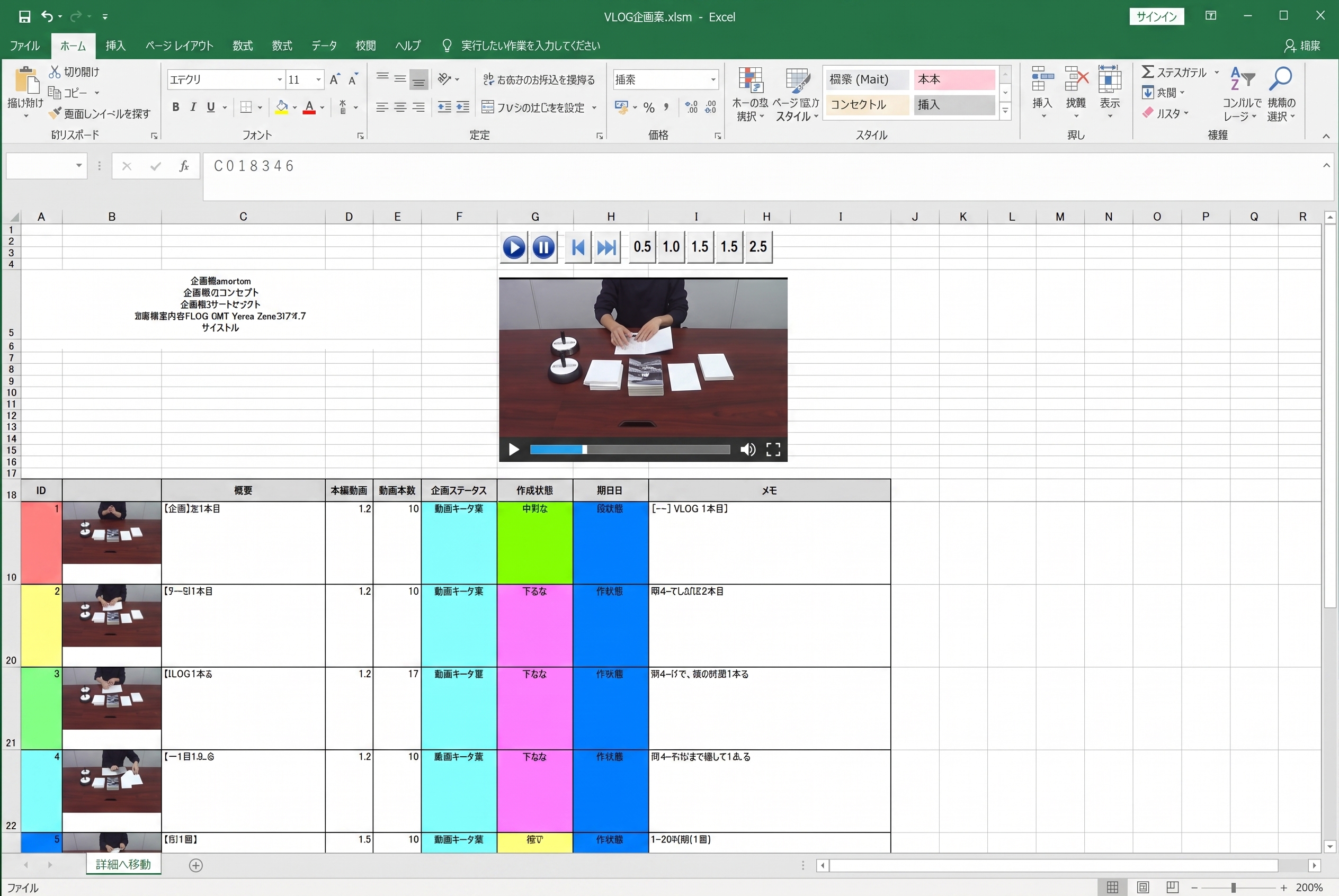The image size is (1339, 896).
Task: Toggle left horizontal alignment
Action: [x=382, y=107]
